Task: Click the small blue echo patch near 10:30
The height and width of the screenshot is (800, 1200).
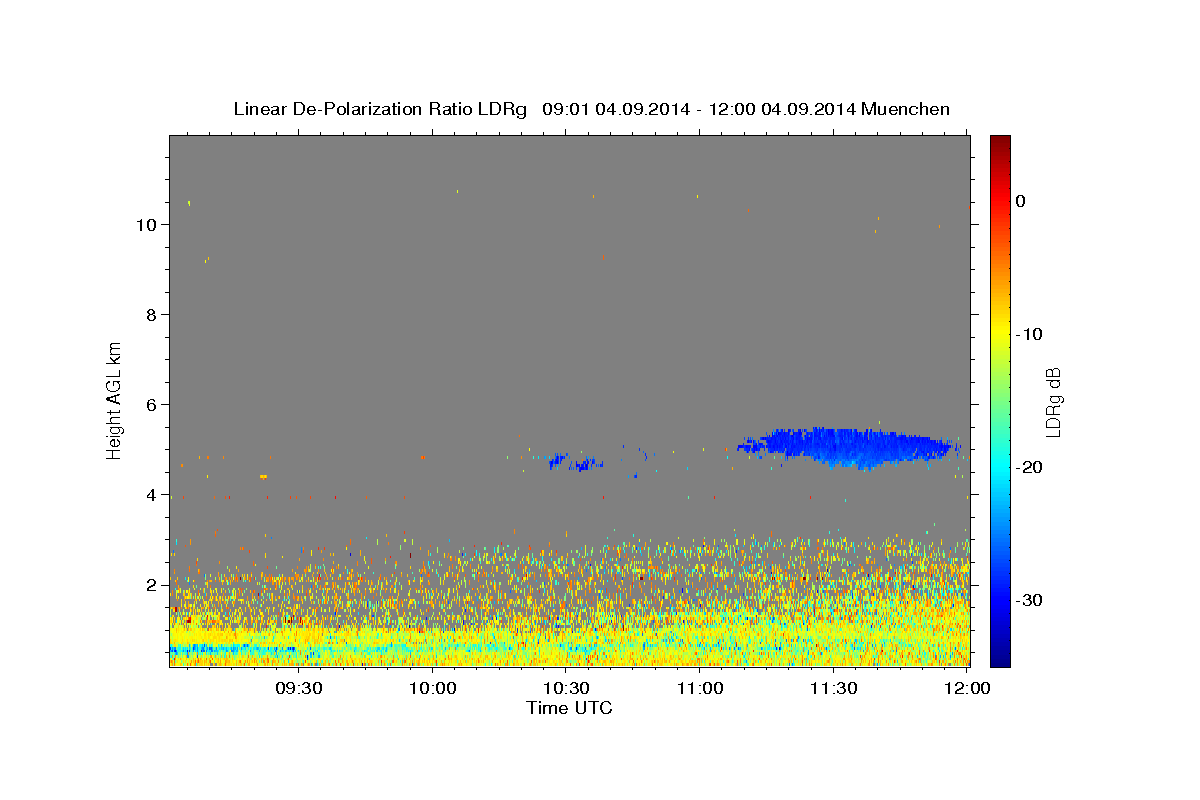Action: click(575, 462)
